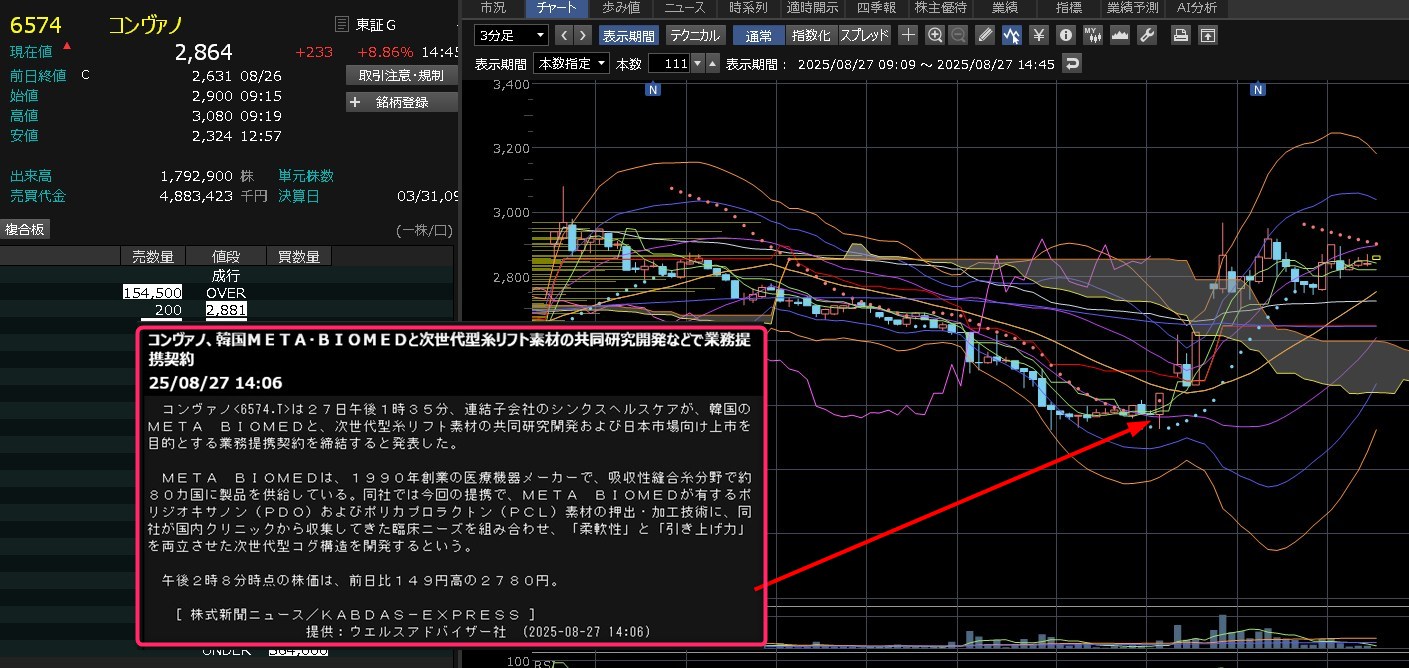Open the 3分足 timeframe dropdown
Screen dimensions: 1409x668
tap(512, 35)
